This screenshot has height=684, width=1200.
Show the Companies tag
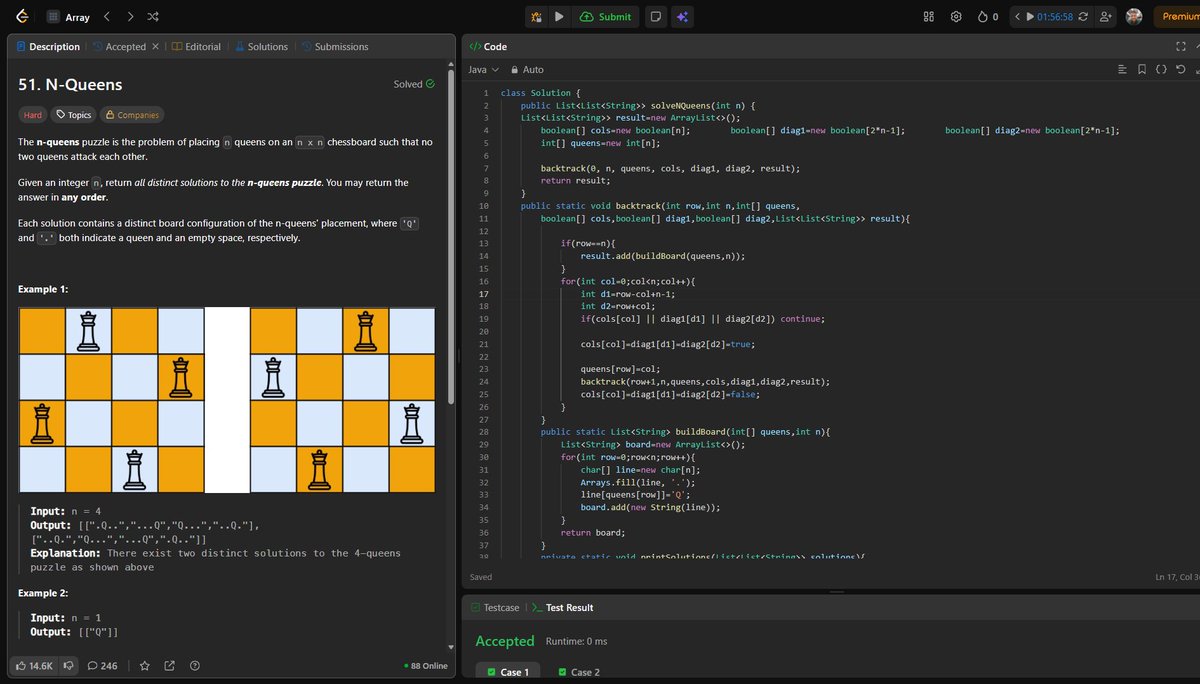132,115
